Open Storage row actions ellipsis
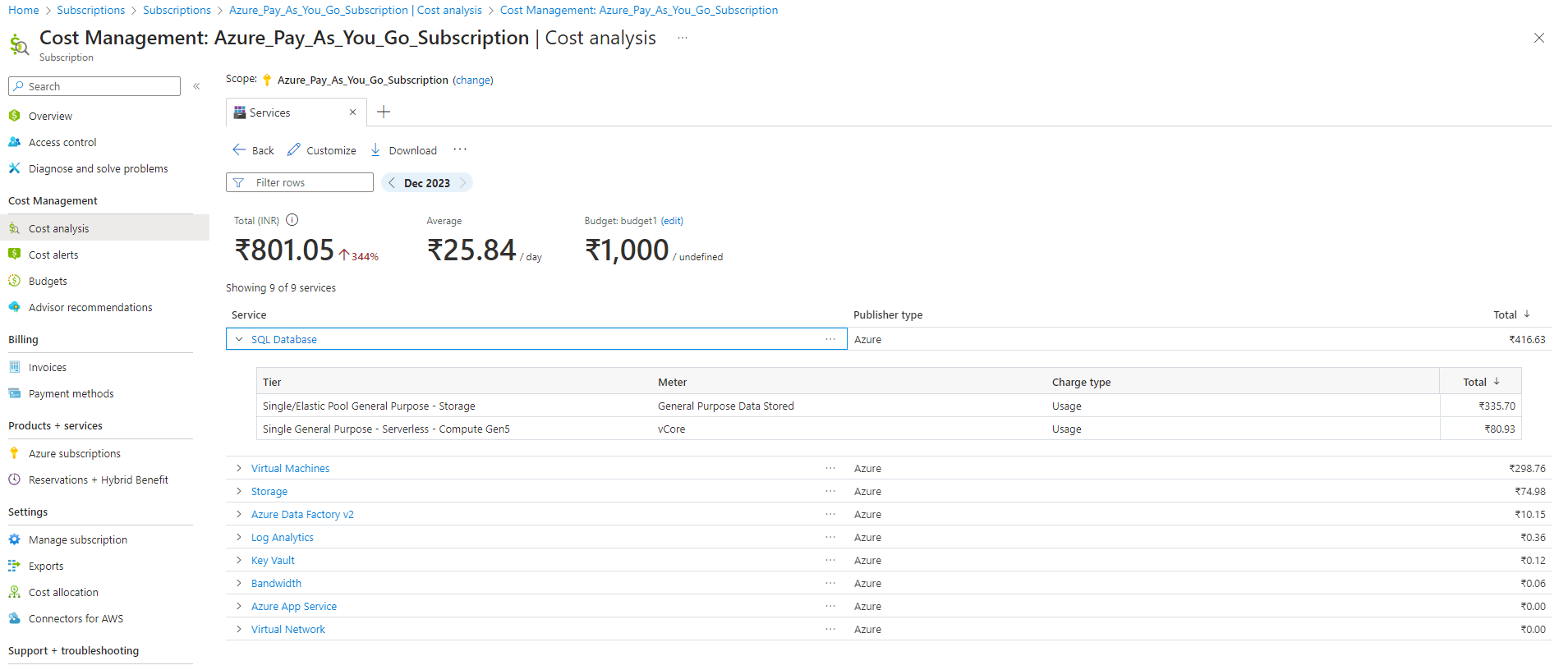1568x670 pixels. (830, 491)
